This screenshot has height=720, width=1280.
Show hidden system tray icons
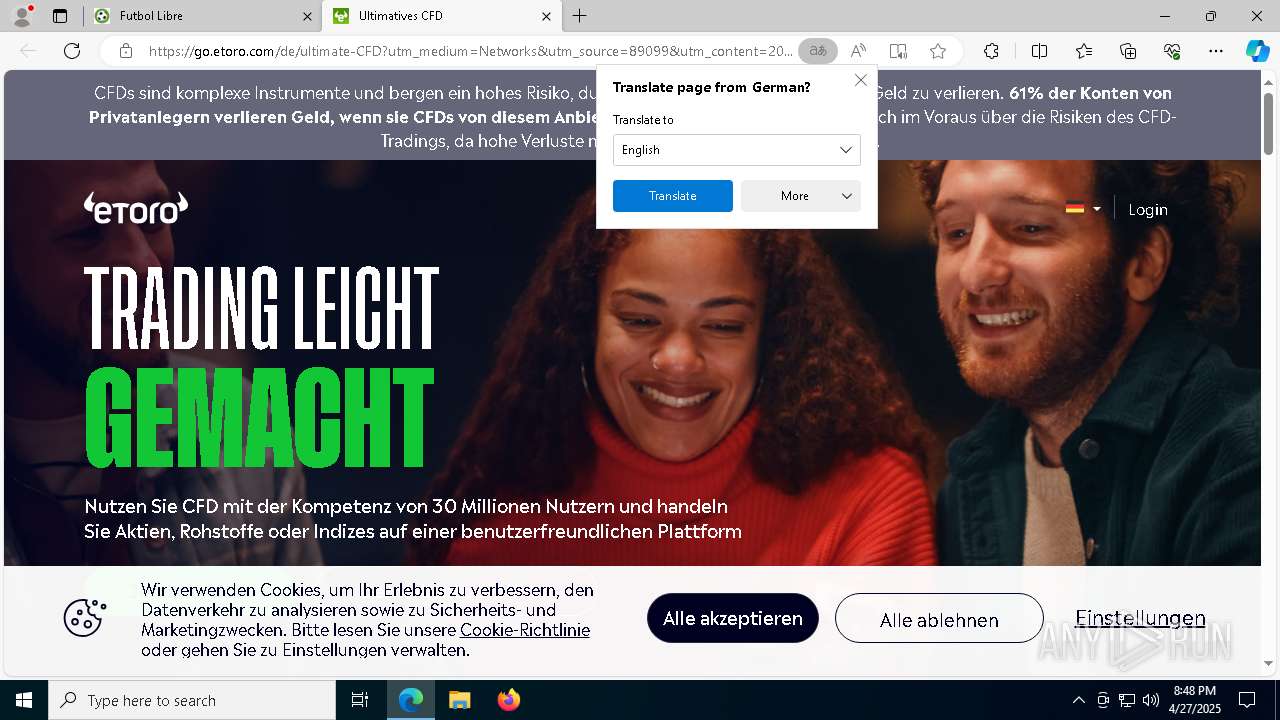[1078, 700]
